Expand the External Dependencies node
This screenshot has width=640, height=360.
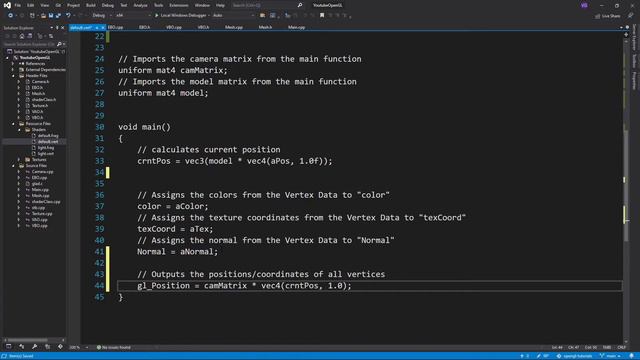13,70
